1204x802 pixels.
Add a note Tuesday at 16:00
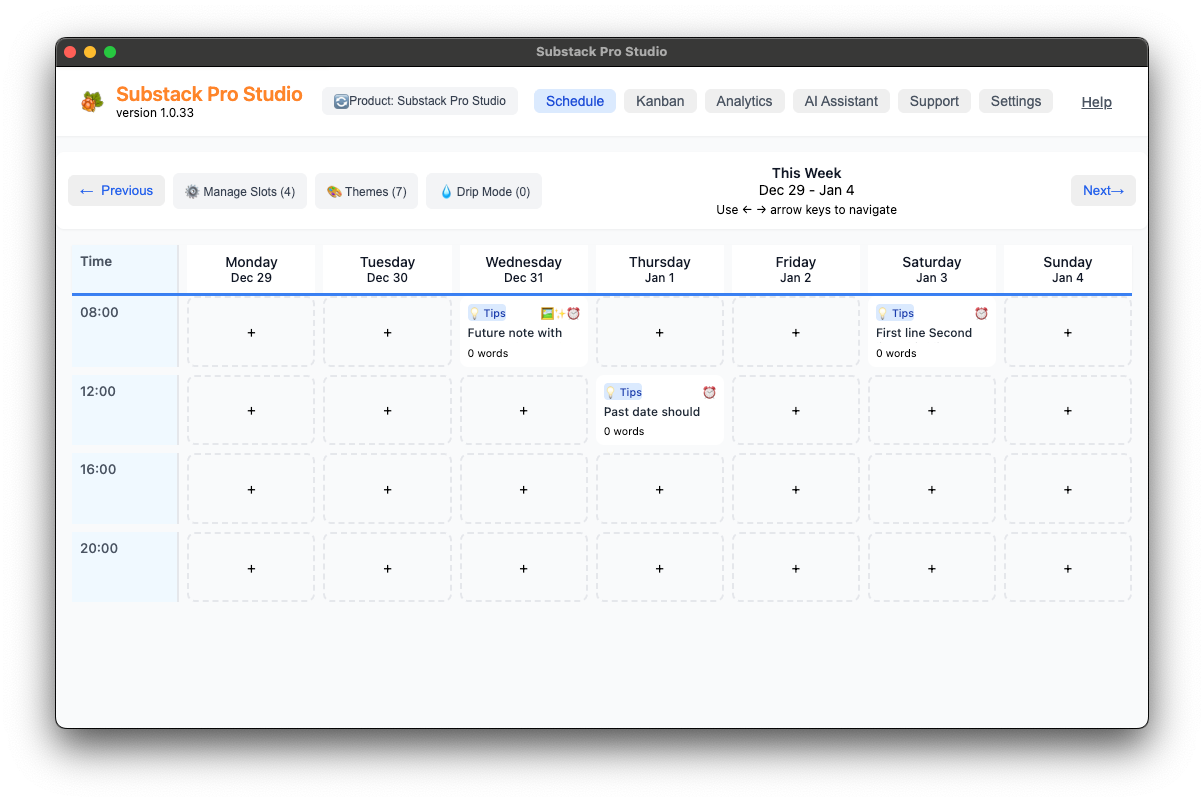pyautogui.click(x=387, y=489)
